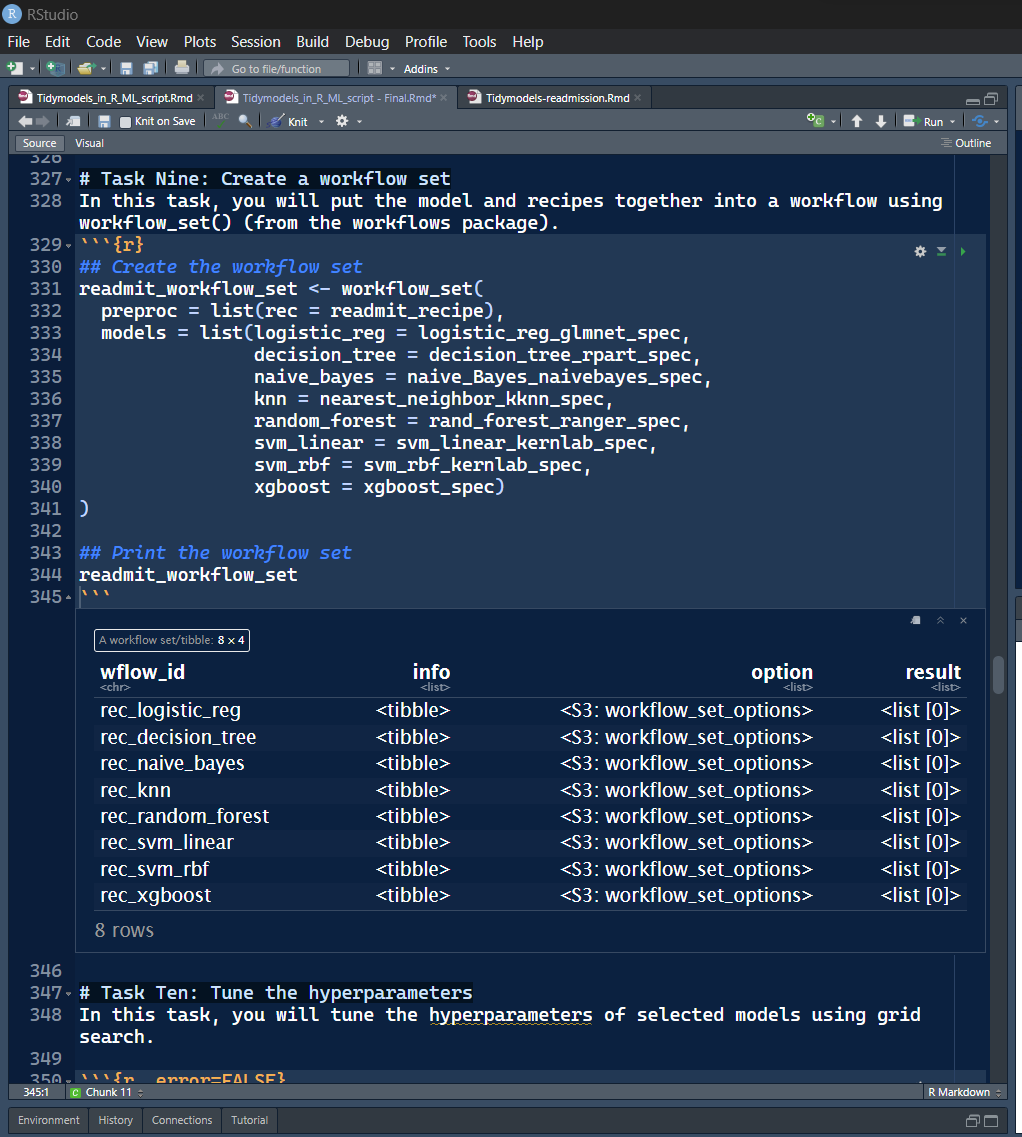The image size is (1022, 1137).
Task: Switch to Tidymodels_in_R_ML_script.Rmd tab
Action: coord(114,98)
